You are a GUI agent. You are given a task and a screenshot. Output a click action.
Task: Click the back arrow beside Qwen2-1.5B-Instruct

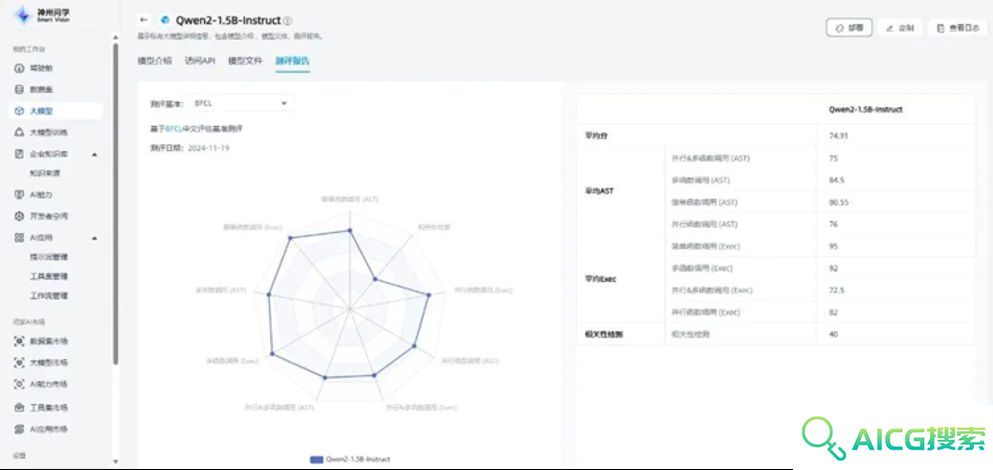pos(144,20)
